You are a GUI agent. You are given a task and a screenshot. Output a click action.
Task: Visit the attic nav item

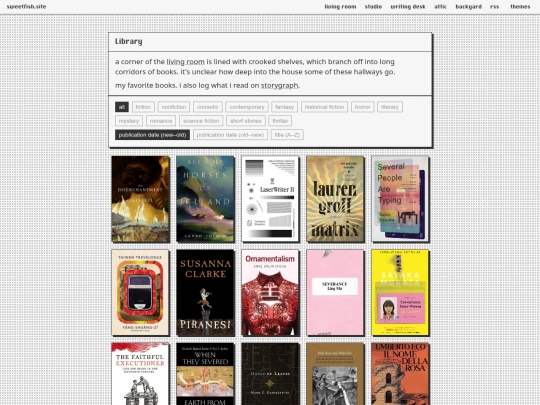pyautogui.click(x=440, y=7)
